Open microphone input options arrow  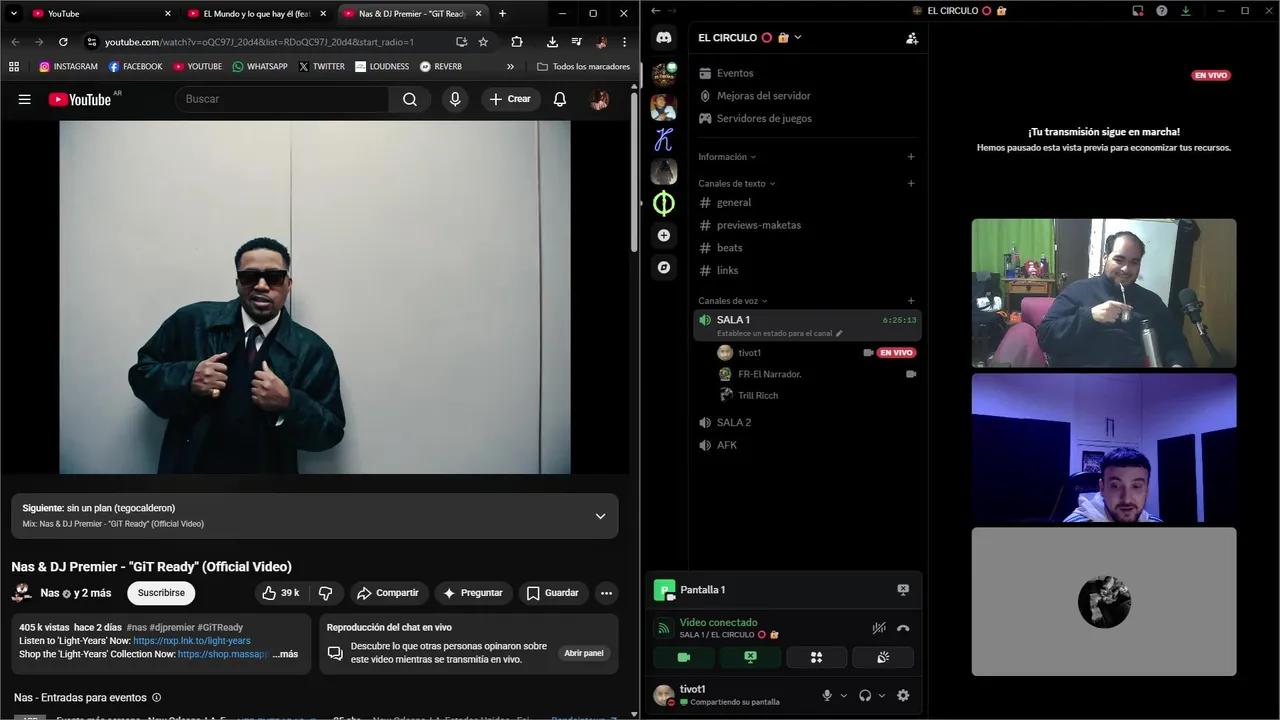pyautogui.click(x=843, y=695)
